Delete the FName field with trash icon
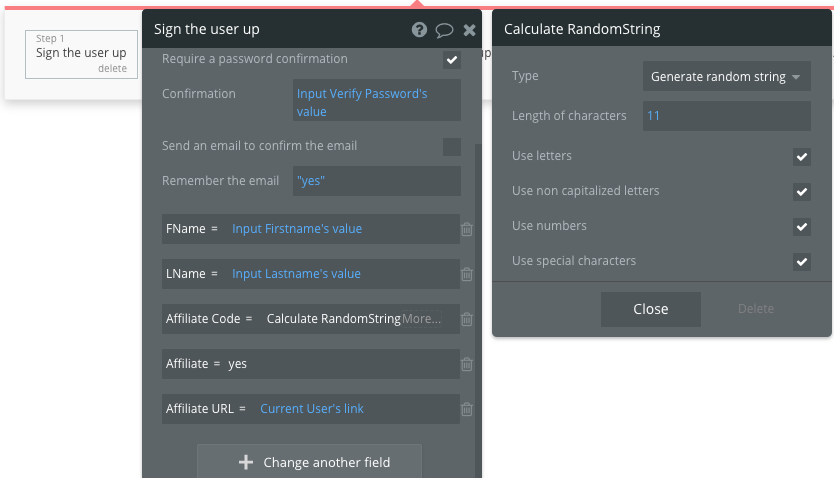 pos(467,229)
